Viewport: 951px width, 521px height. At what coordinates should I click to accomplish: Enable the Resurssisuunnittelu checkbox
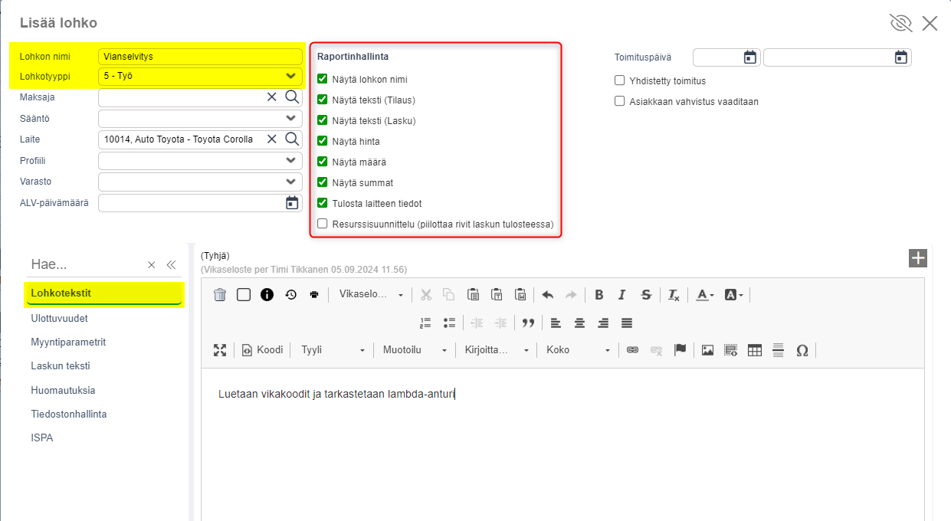[322, 223]
